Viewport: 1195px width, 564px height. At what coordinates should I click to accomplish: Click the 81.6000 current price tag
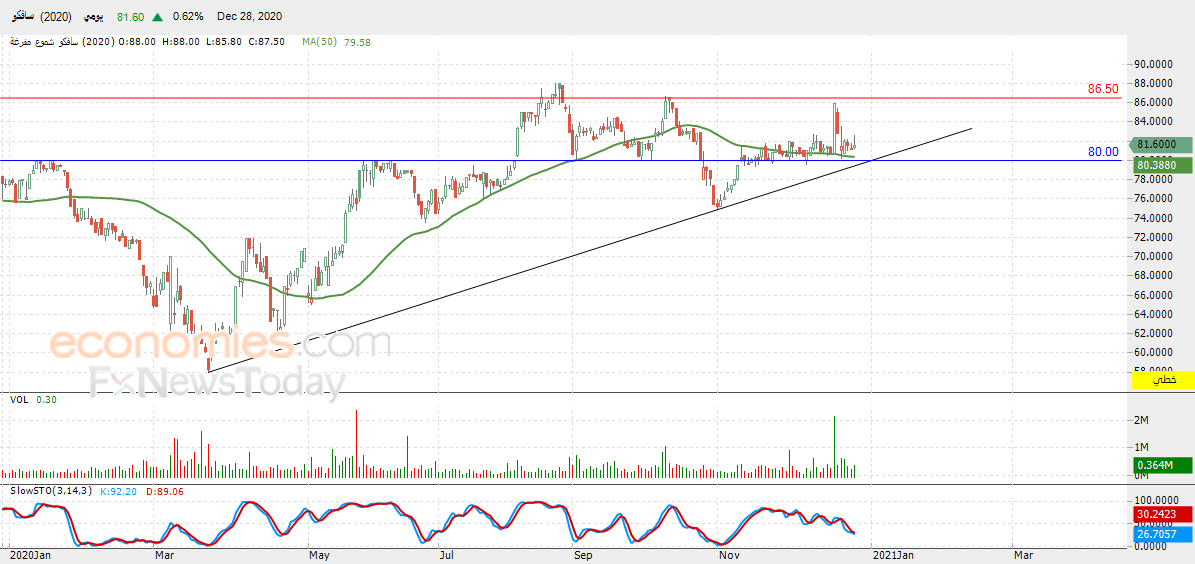point(1158,144)
